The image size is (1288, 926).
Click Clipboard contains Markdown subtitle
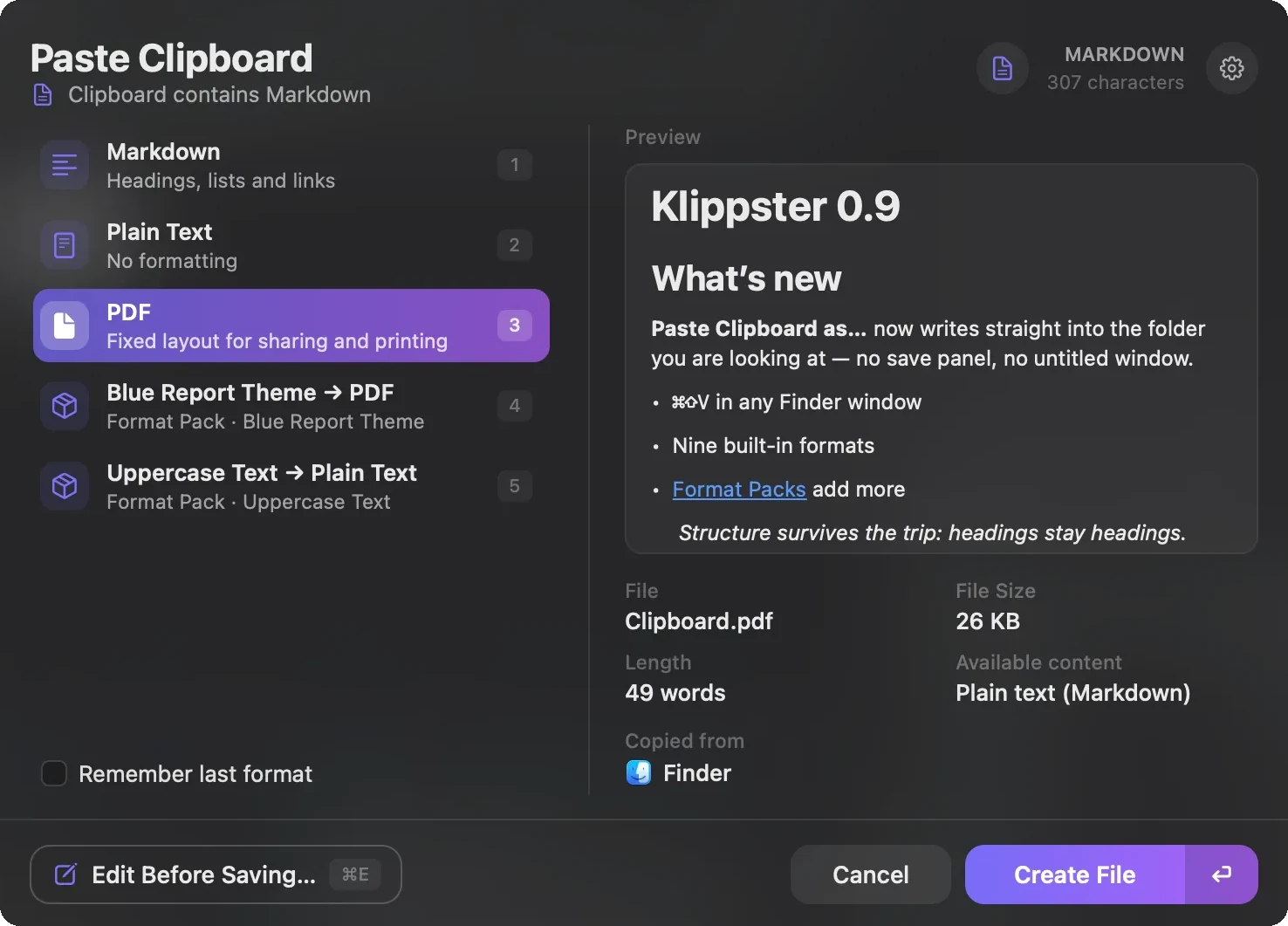[x=220, y=94]
